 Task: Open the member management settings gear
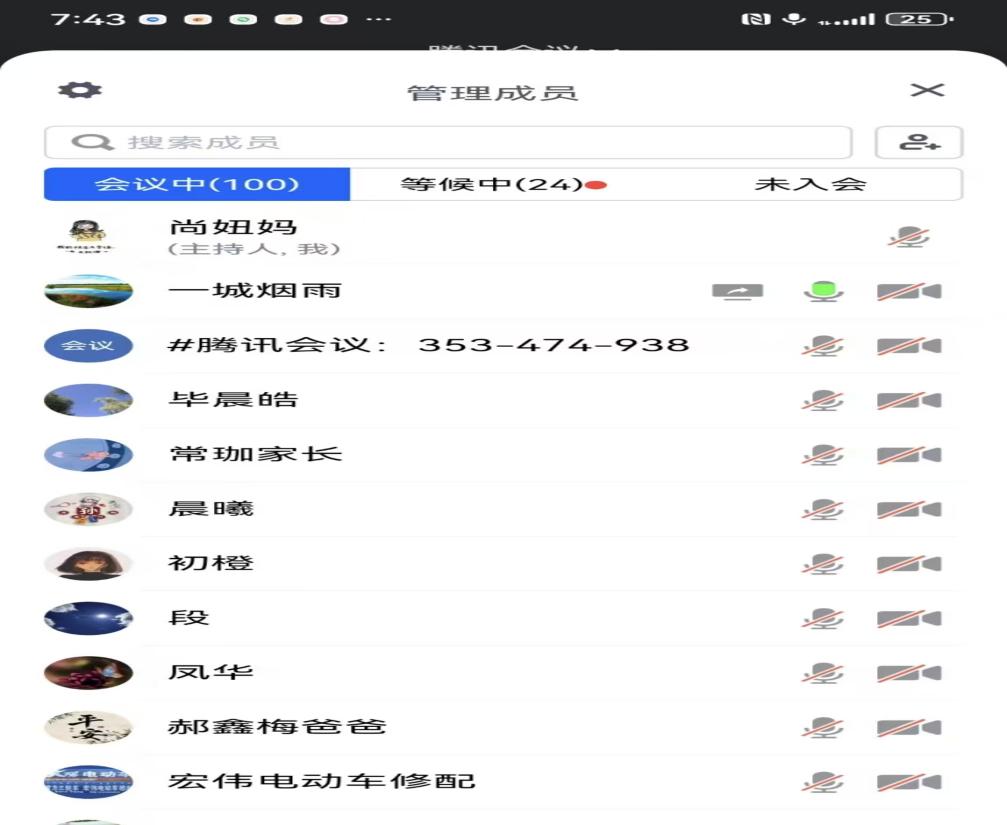(80, 90)
